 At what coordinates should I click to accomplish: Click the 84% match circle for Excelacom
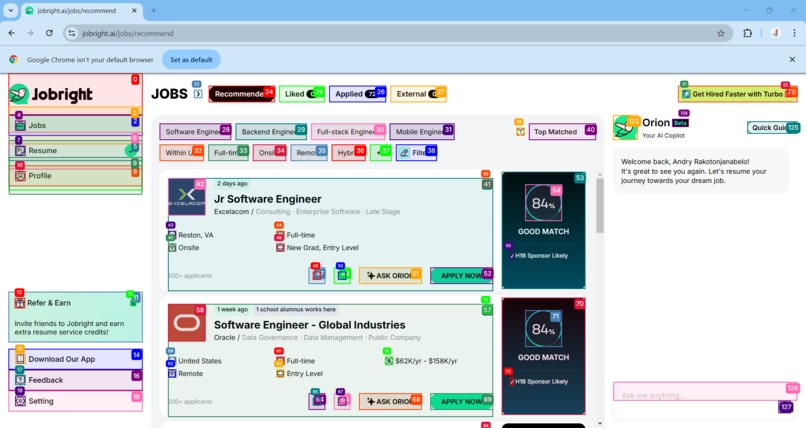click(x=543, y=203)
